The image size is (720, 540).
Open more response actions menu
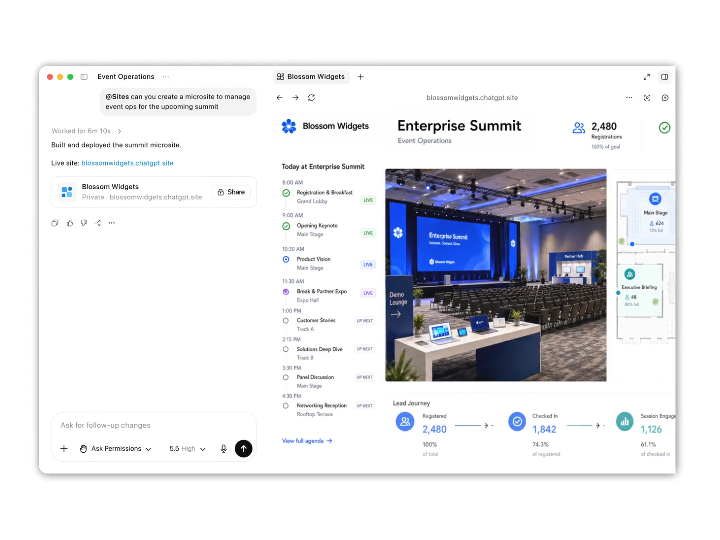coord(112,223)
